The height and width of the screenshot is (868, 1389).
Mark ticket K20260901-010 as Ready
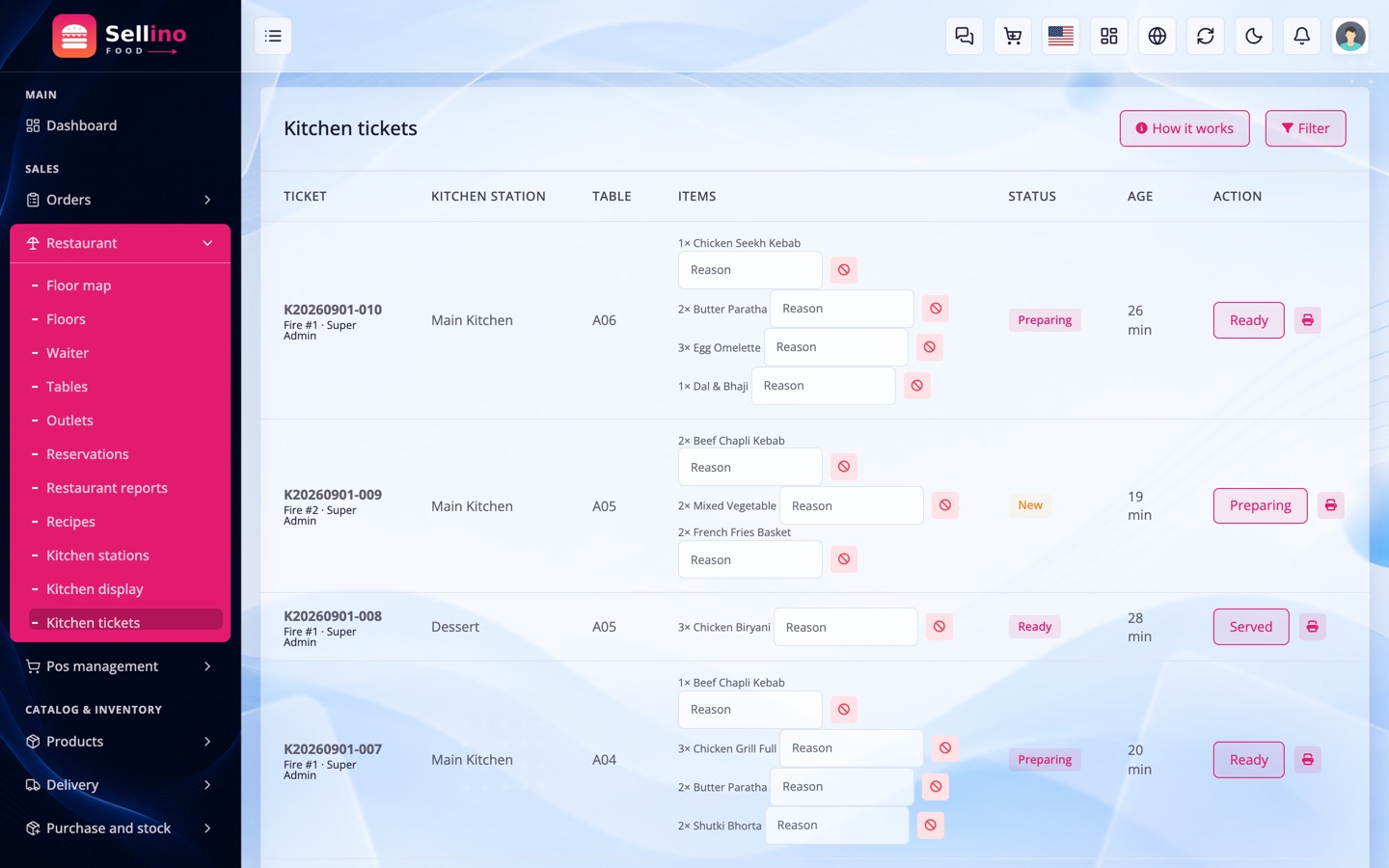tap(1249, 320)
